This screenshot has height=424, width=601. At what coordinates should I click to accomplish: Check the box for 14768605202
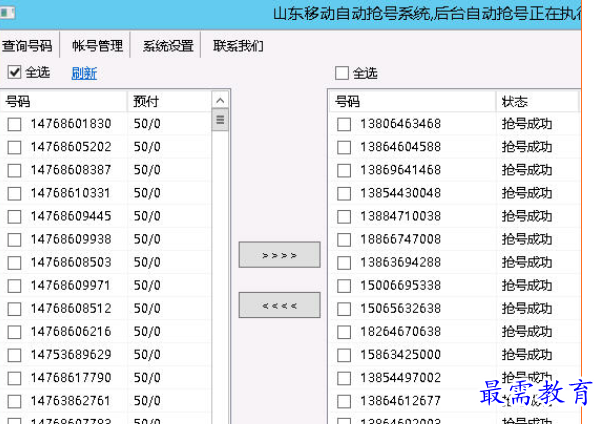(14, 147)
